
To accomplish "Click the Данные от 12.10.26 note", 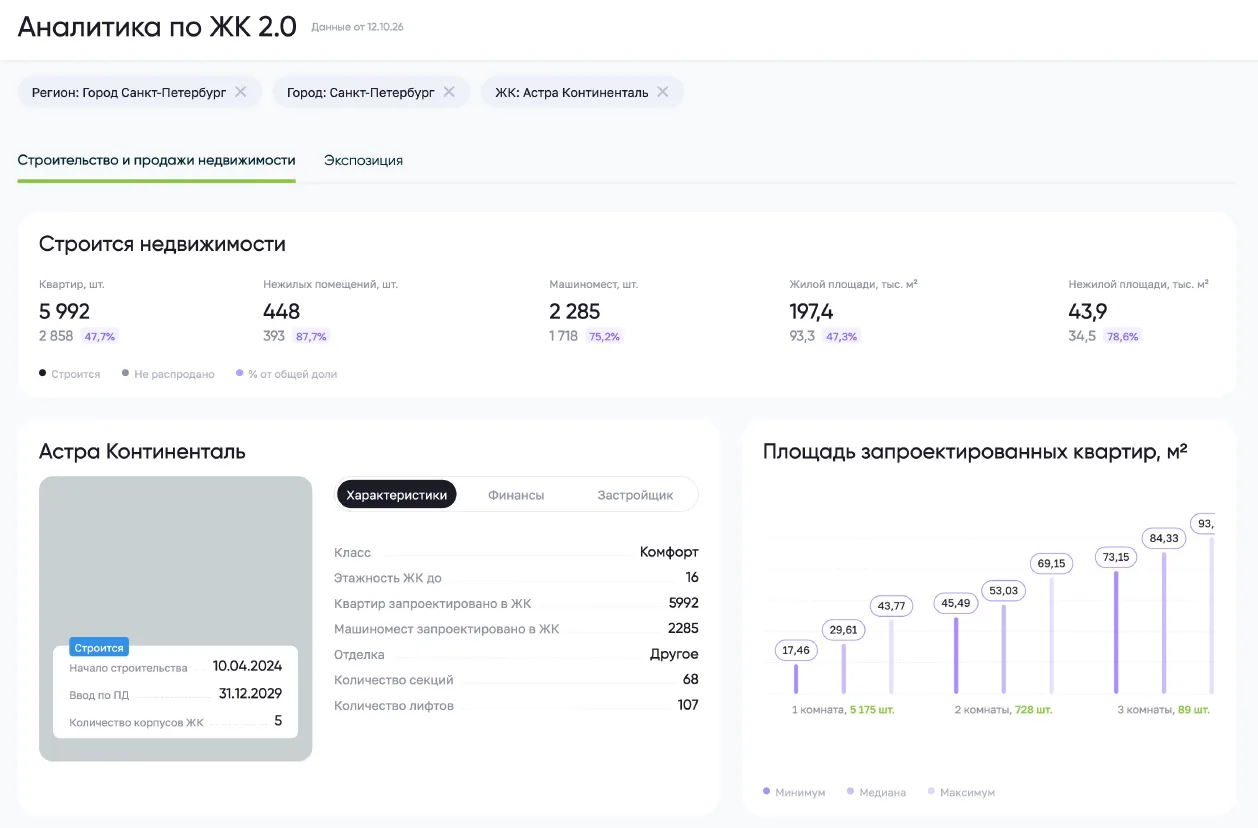I will (x=357, y=27).
